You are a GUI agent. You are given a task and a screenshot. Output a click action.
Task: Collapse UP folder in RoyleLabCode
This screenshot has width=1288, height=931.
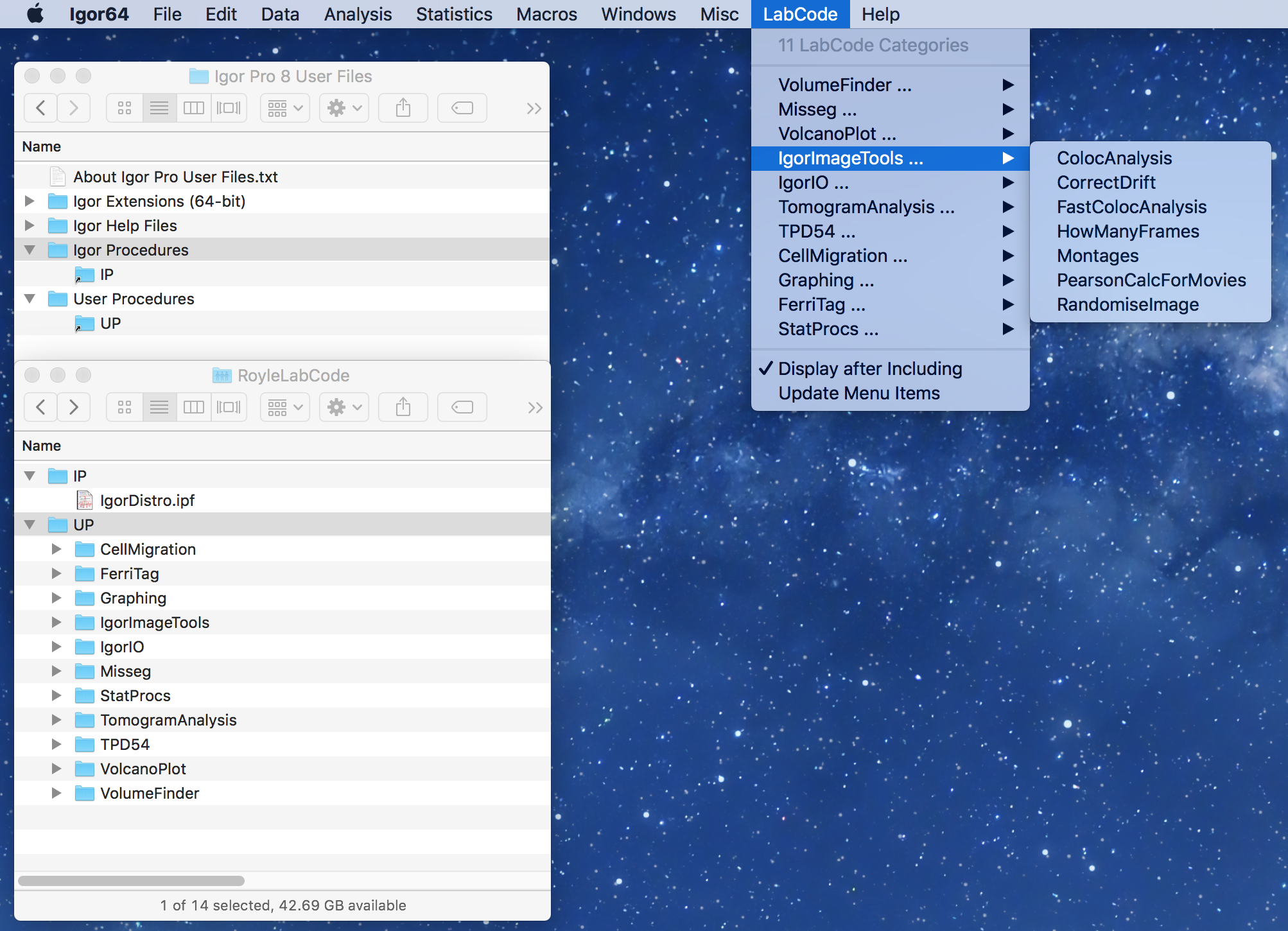pos(30,525)
